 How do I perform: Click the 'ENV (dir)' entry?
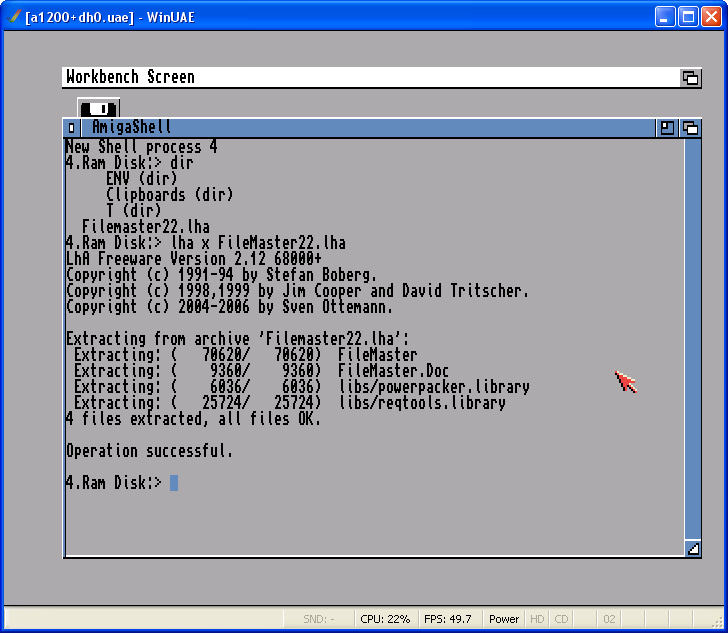[142, 179]
